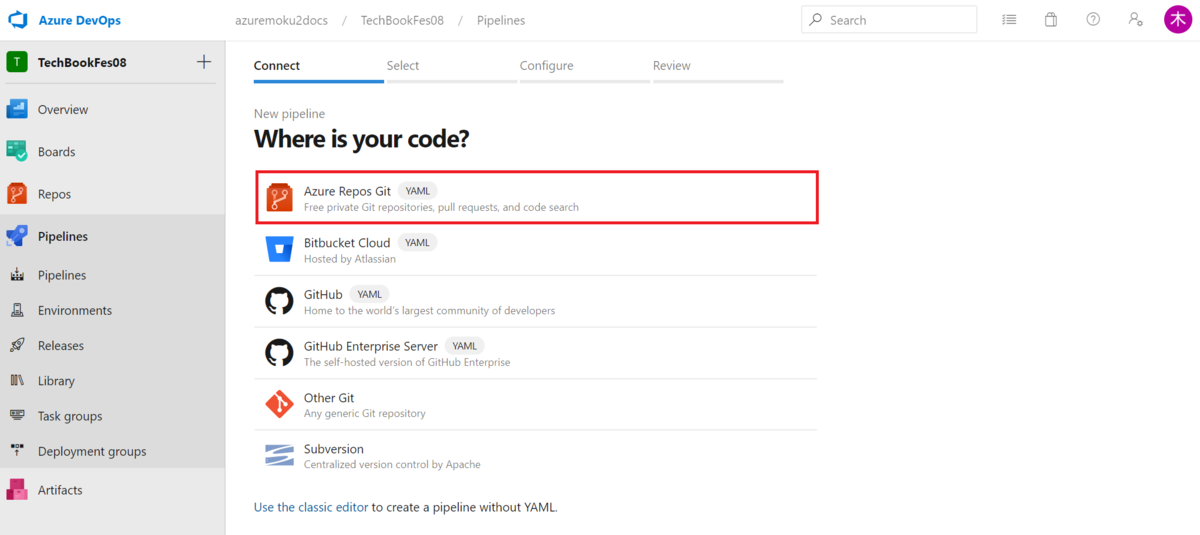Viewport: 1200px width, 535px height.
Task: Click TechBookFes08 breadcrumb link
Action: [402, 20]
